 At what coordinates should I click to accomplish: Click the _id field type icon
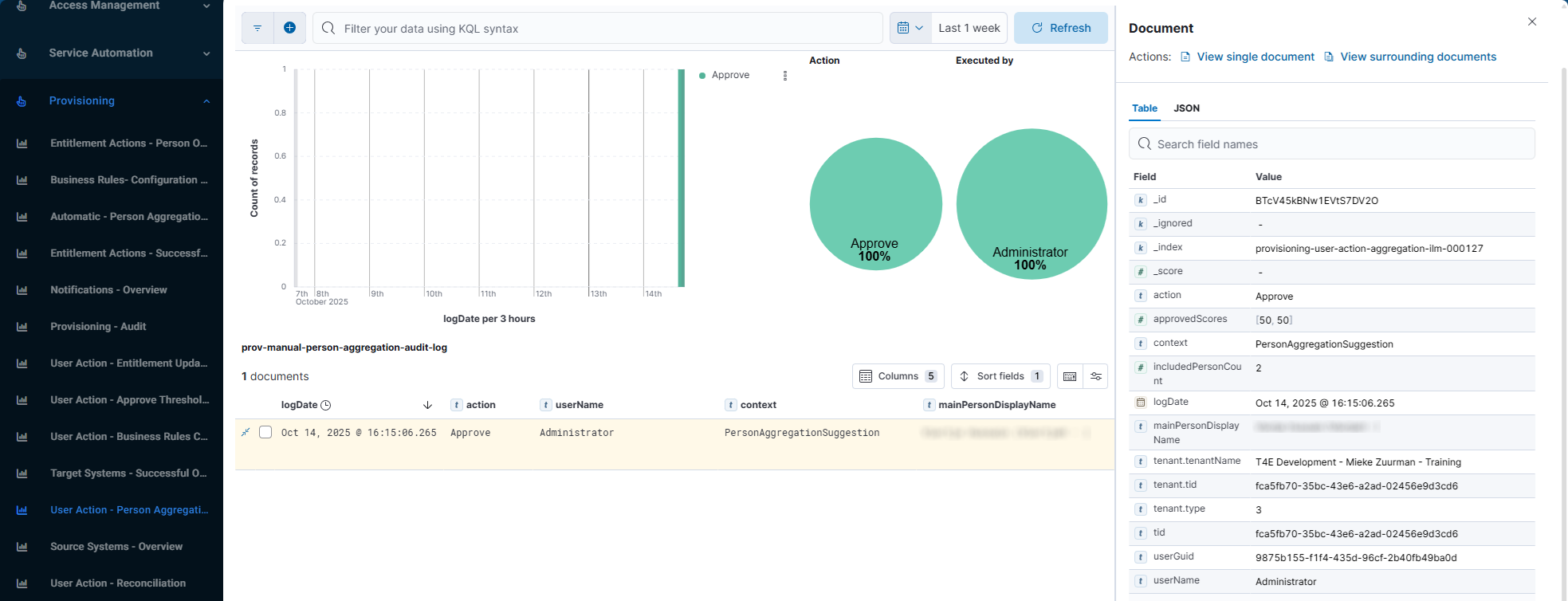click(x=1141, y=200)
